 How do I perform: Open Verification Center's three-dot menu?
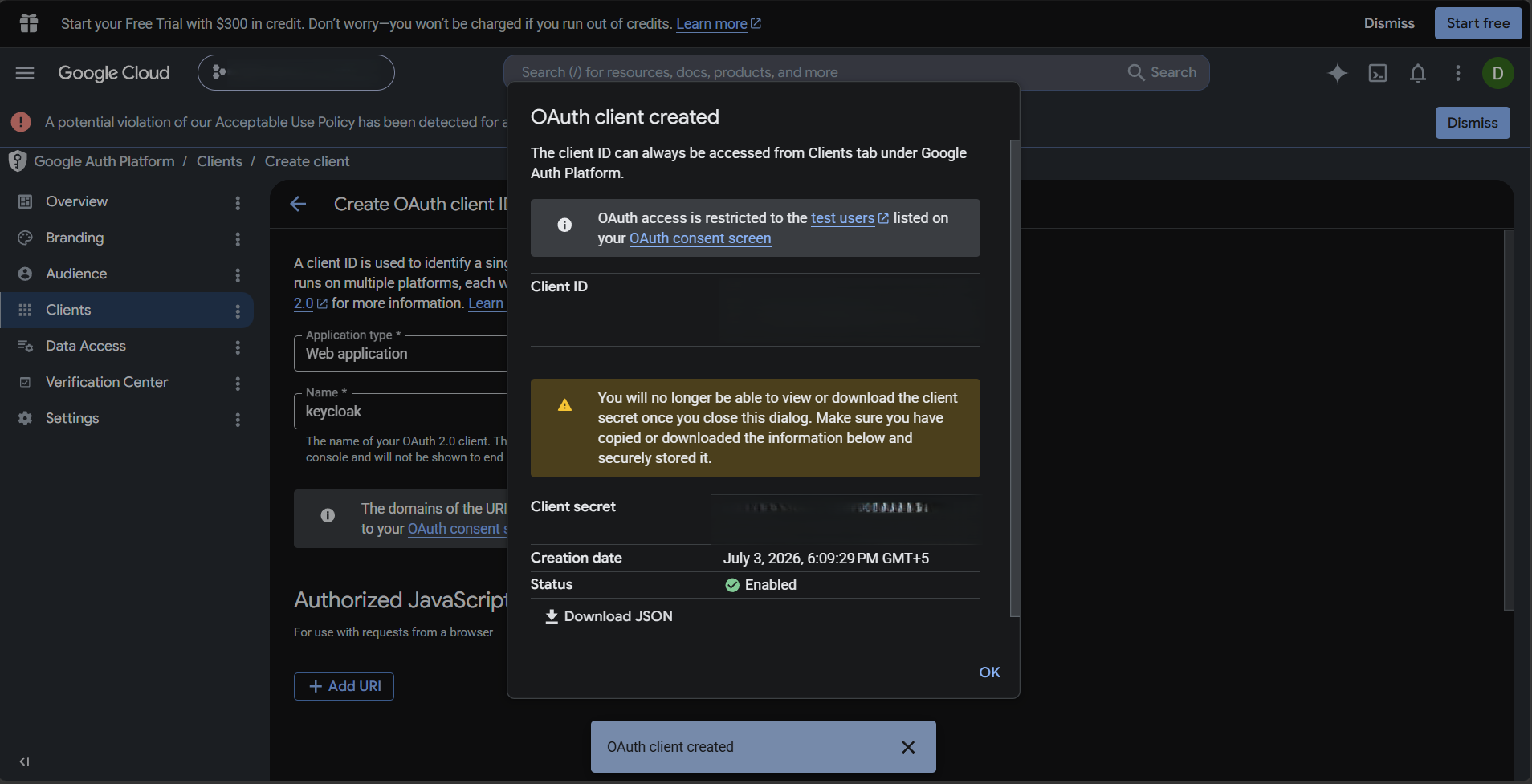tap(238, 384)
